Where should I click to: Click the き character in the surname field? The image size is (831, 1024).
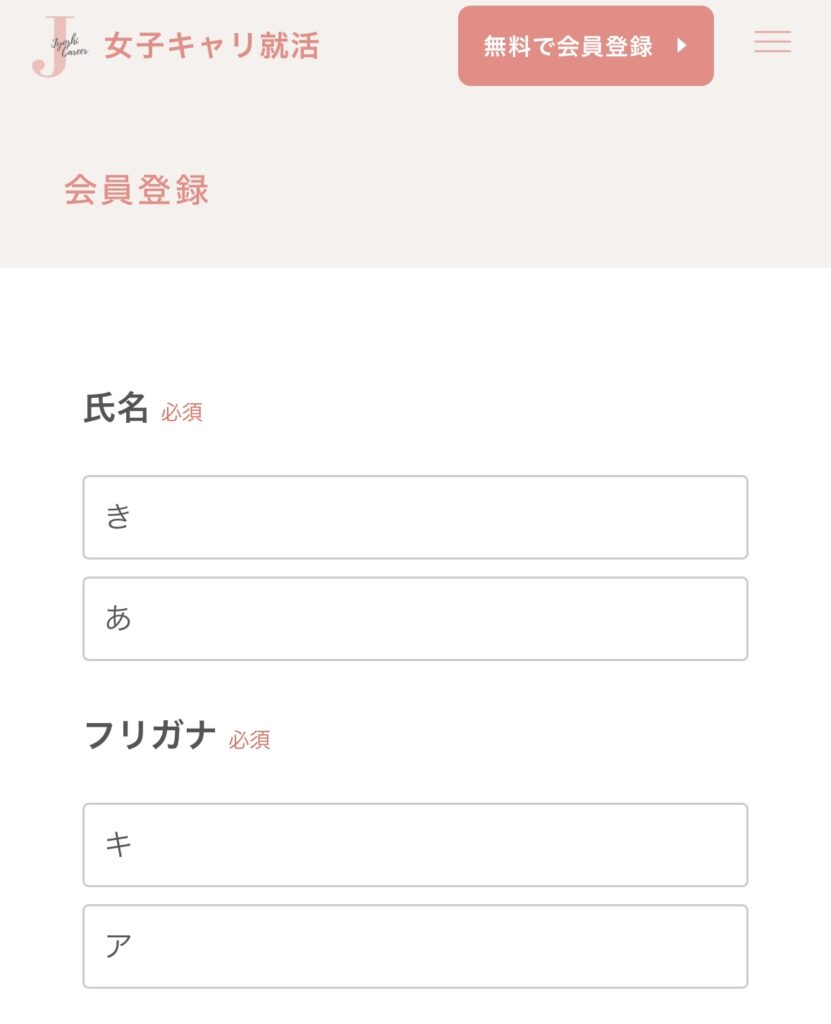click(x=119, y=517)
